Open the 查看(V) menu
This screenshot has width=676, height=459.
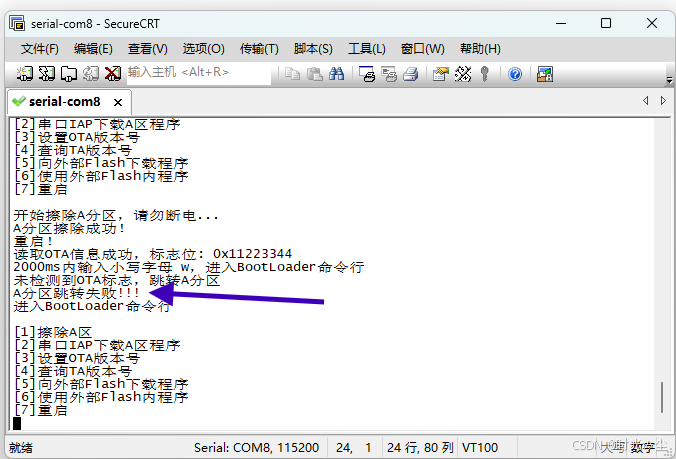(x=147, y=49)
